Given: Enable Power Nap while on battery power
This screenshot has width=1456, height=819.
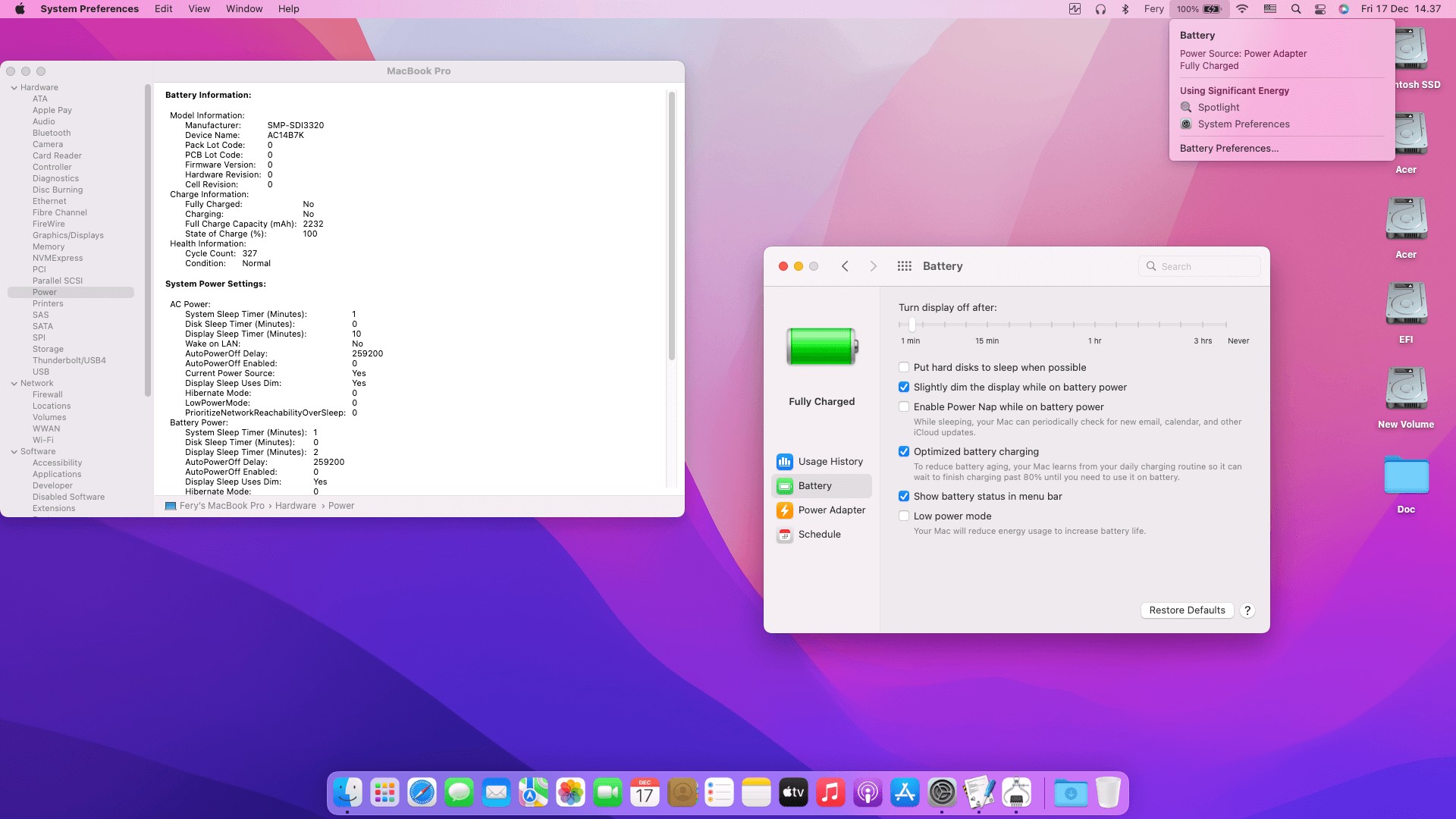Looking at the screenshot, I should 904,406.
